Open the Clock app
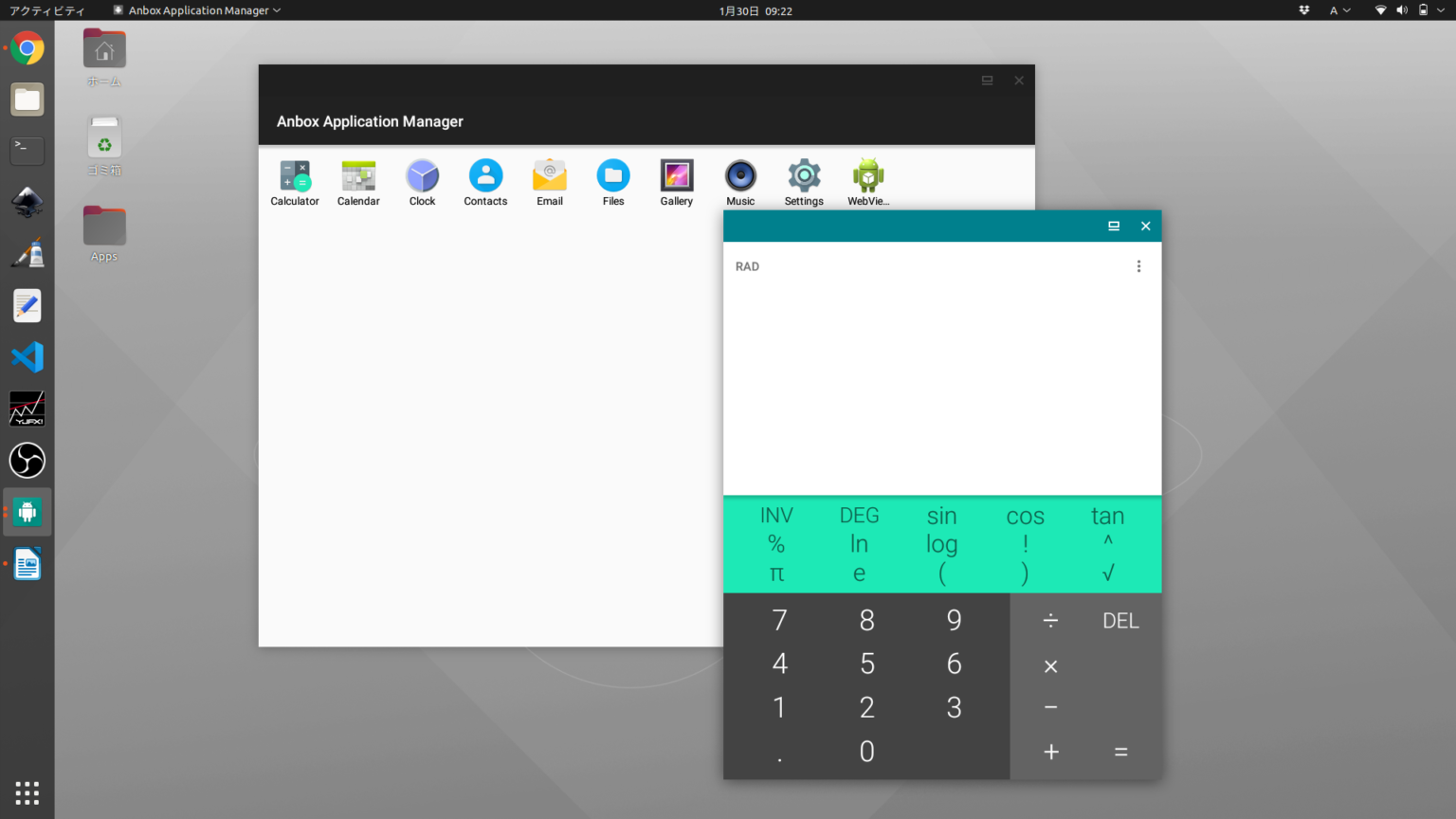This screenshot has height=819, width=1456. click(422, 182)
